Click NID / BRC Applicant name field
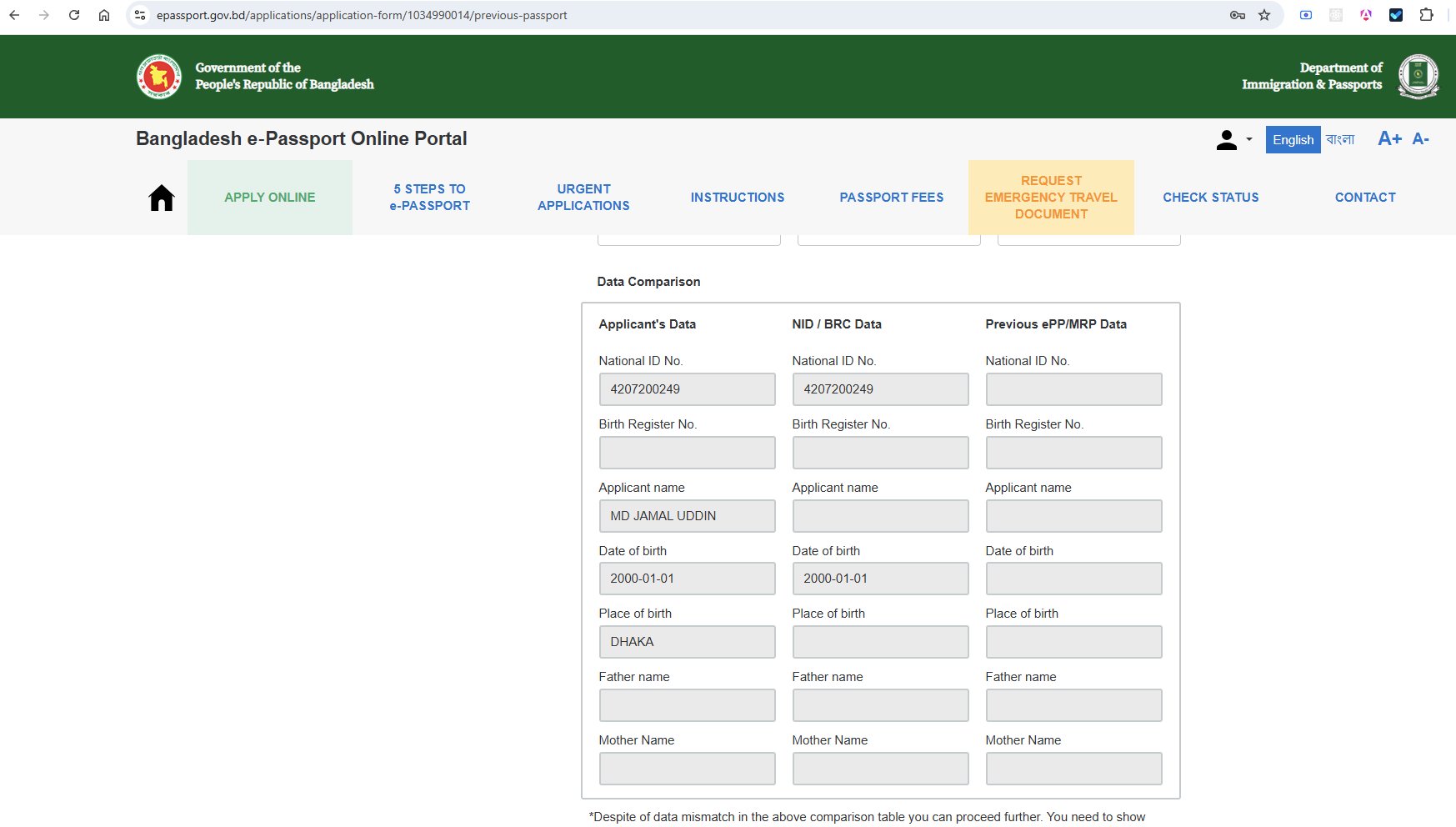 (x=880, y=516)
